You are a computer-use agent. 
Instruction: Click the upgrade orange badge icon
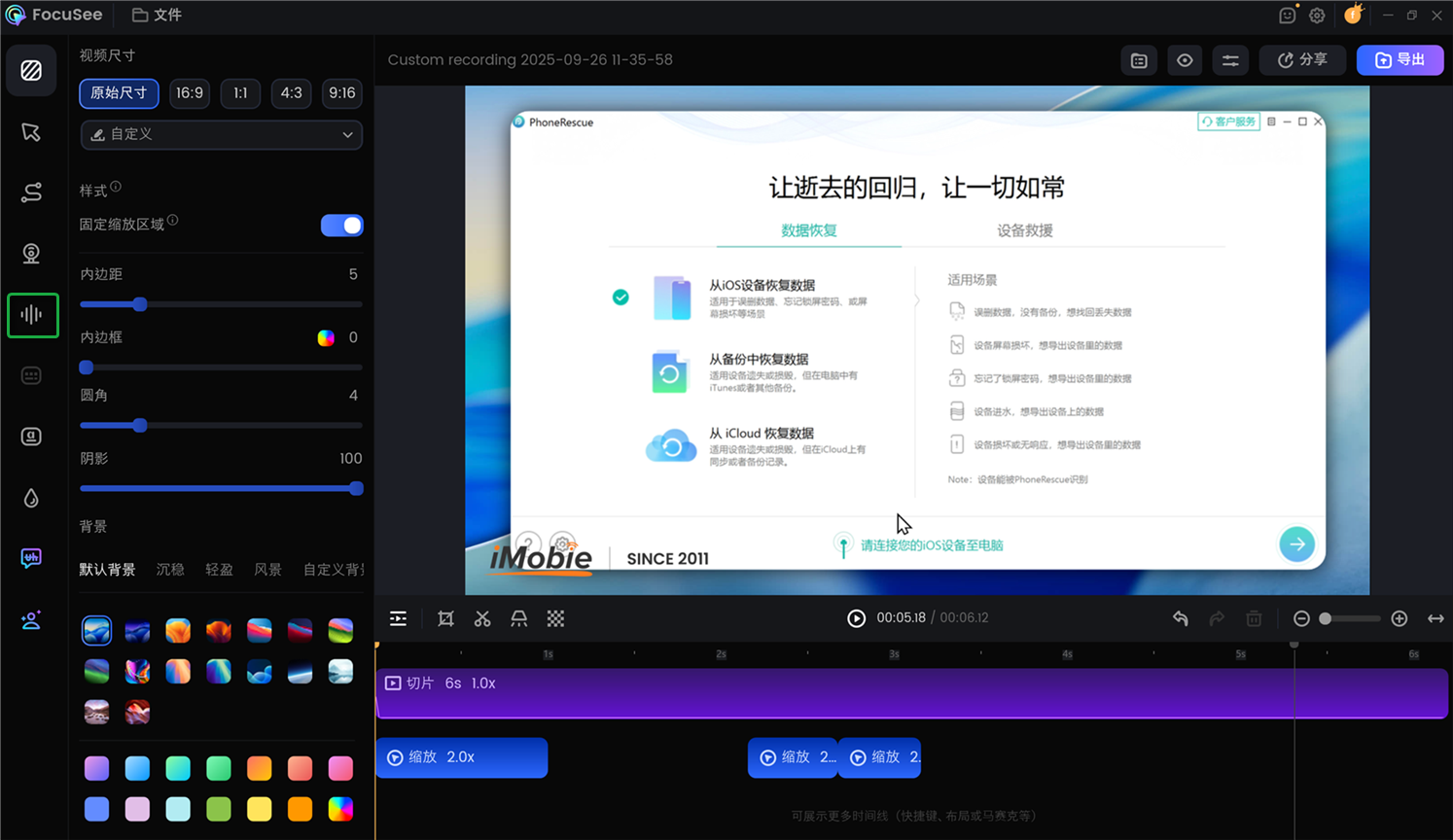pos(1353,15)
